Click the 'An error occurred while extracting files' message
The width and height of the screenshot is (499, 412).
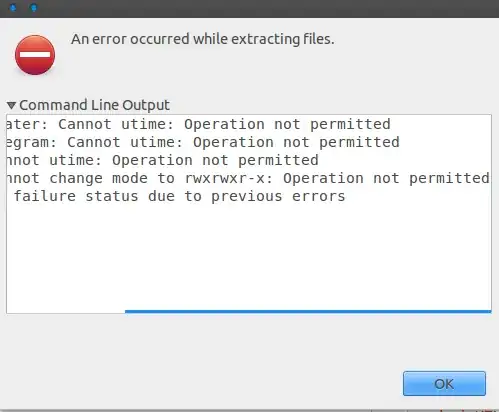click(x=203, y=39)
